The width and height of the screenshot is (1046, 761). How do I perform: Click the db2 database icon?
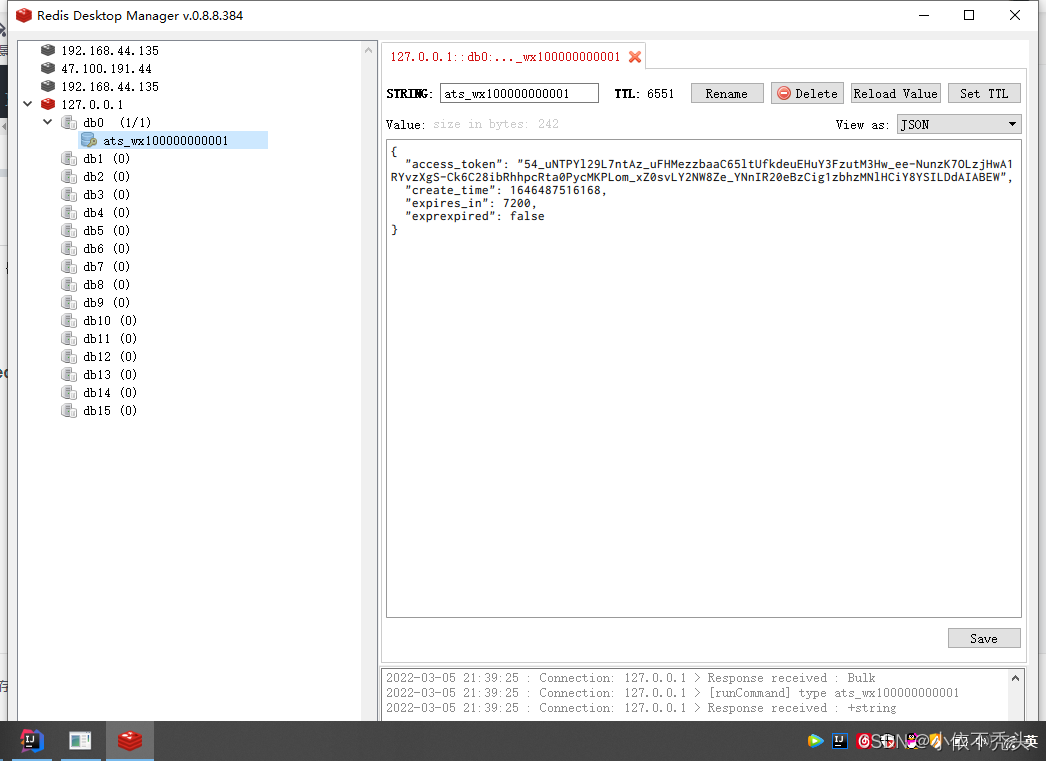[x=69, y=176]
